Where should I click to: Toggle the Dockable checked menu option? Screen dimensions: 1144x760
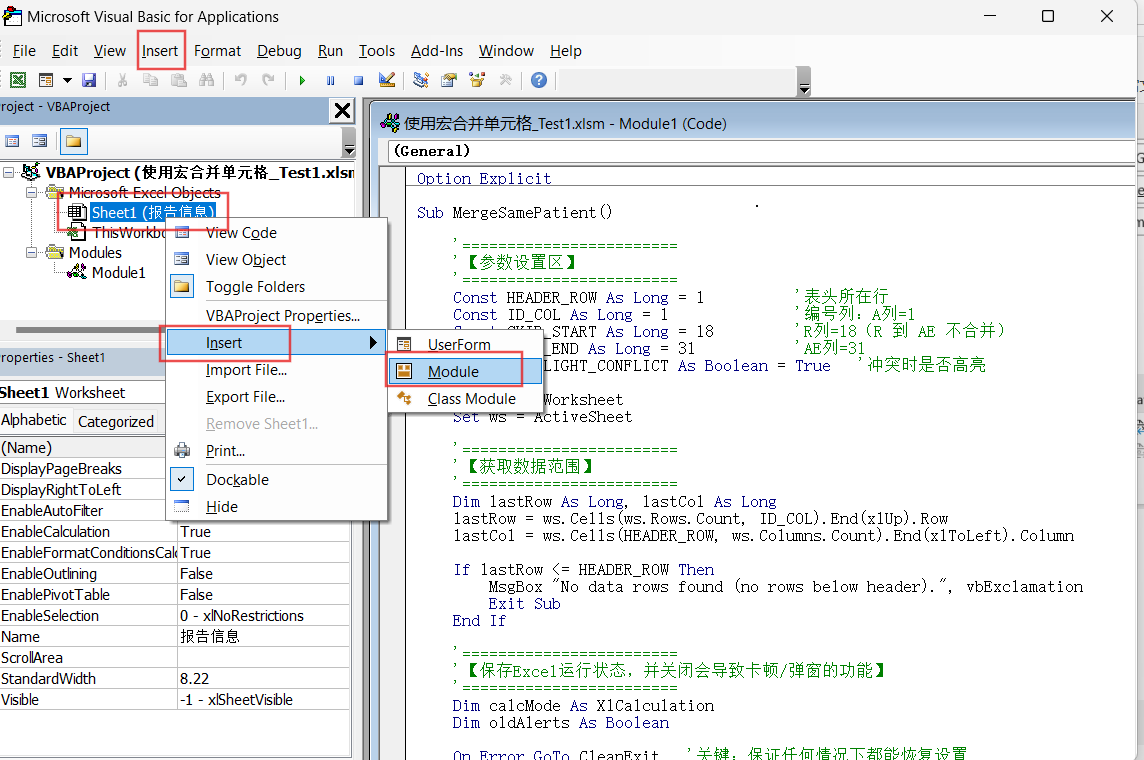click(277, 480)
